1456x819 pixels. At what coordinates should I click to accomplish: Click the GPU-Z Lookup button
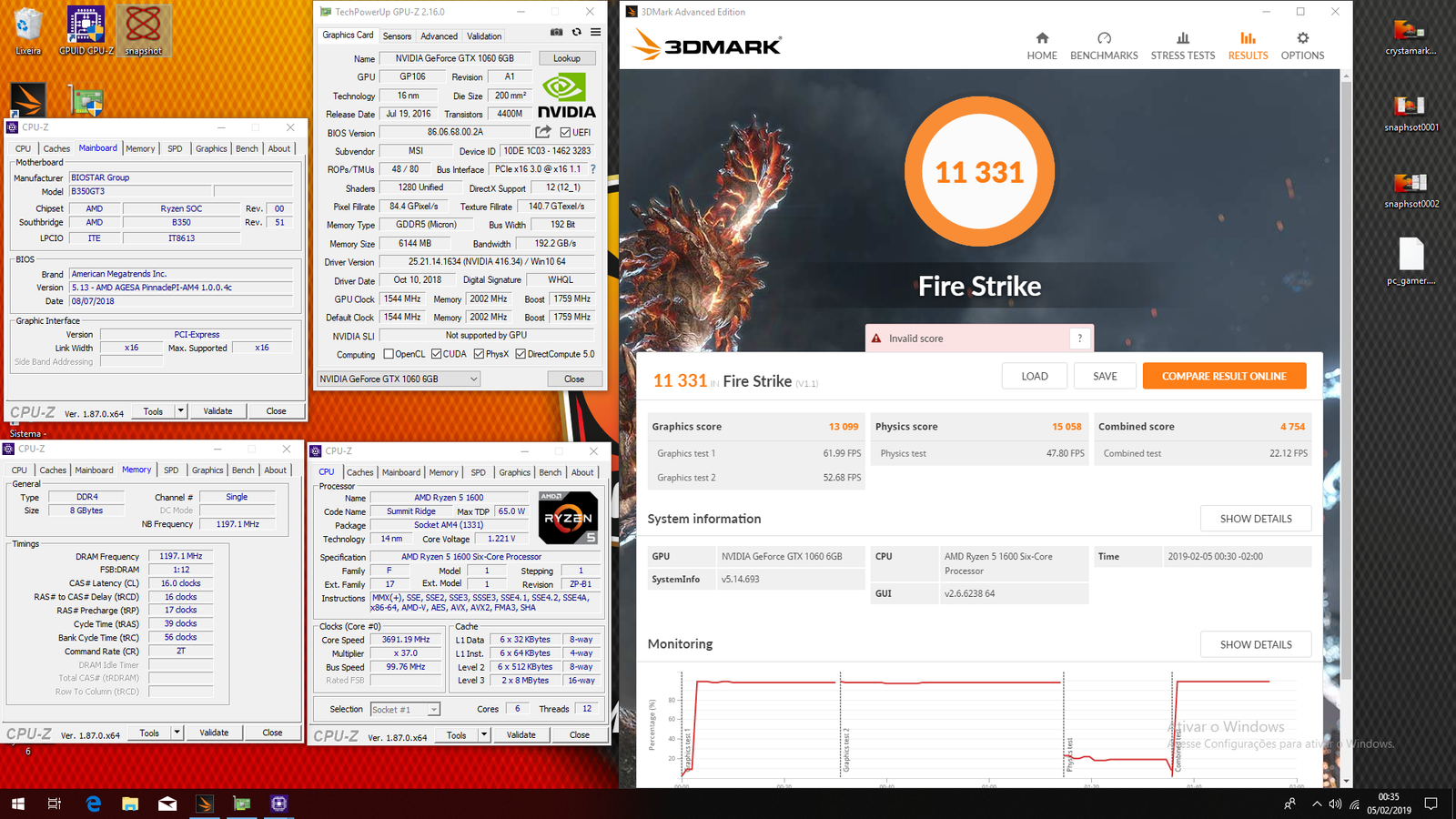point(566,58)
